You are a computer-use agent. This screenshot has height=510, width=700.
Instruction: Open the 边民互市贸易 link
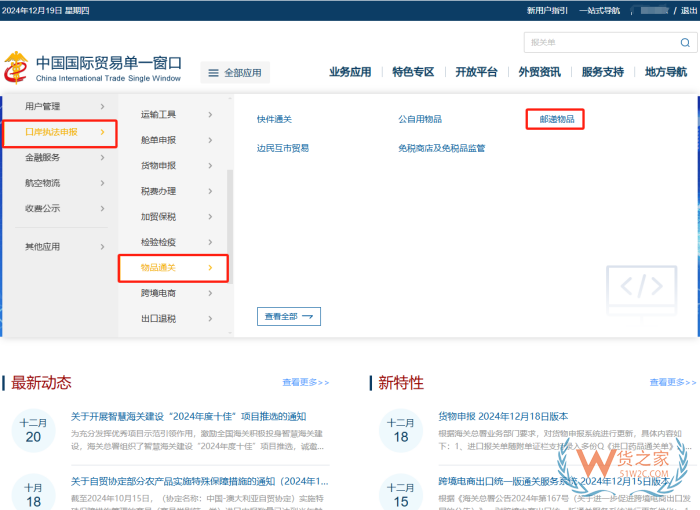pyautogui.click(x=283, y=148)
